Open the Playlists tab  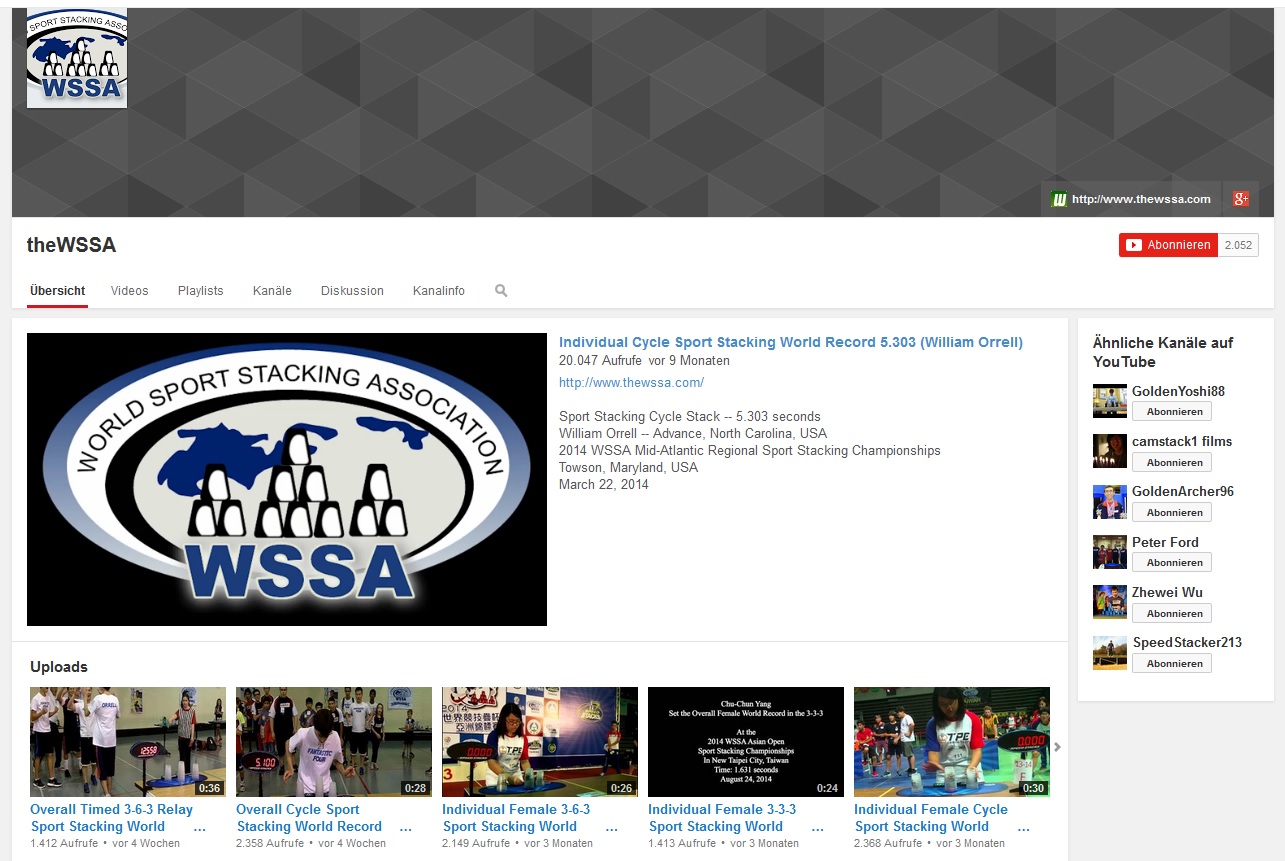click(200, 291)
